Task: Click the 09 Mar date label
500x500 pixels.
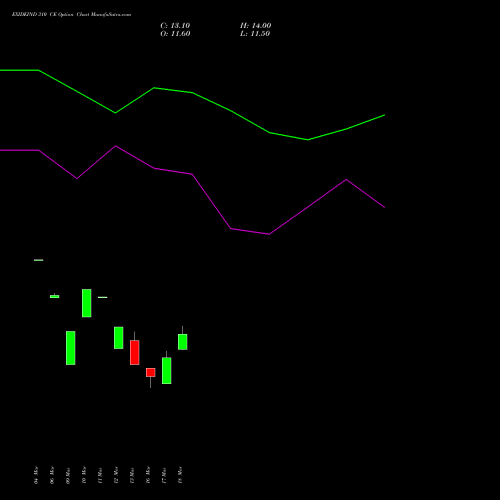Action: (68, 475)
